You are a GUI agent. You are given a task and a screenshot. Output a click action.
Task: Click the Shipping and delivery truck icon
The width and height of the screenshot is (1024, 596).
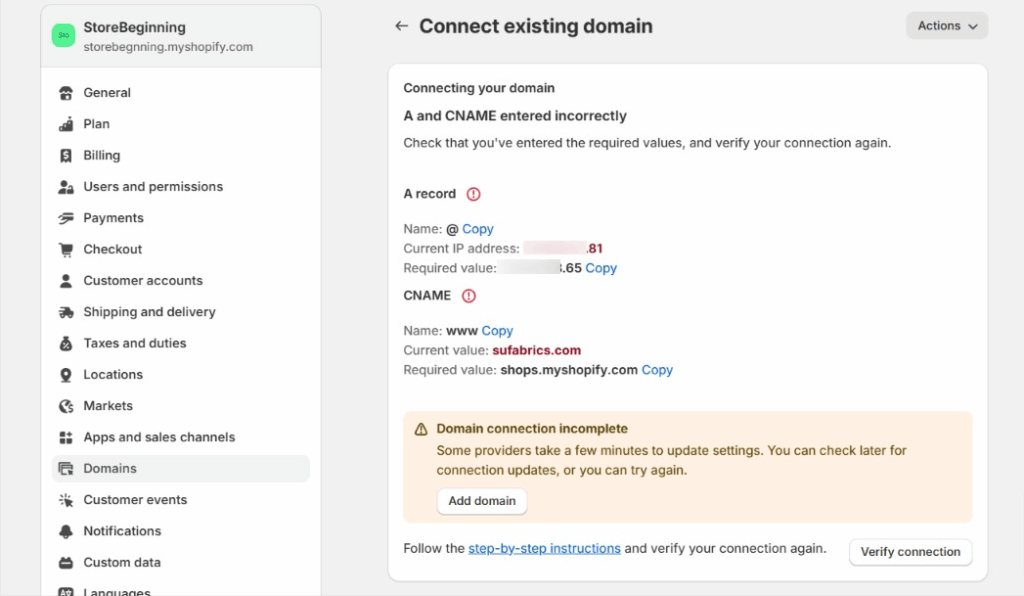tap(66, 312)
